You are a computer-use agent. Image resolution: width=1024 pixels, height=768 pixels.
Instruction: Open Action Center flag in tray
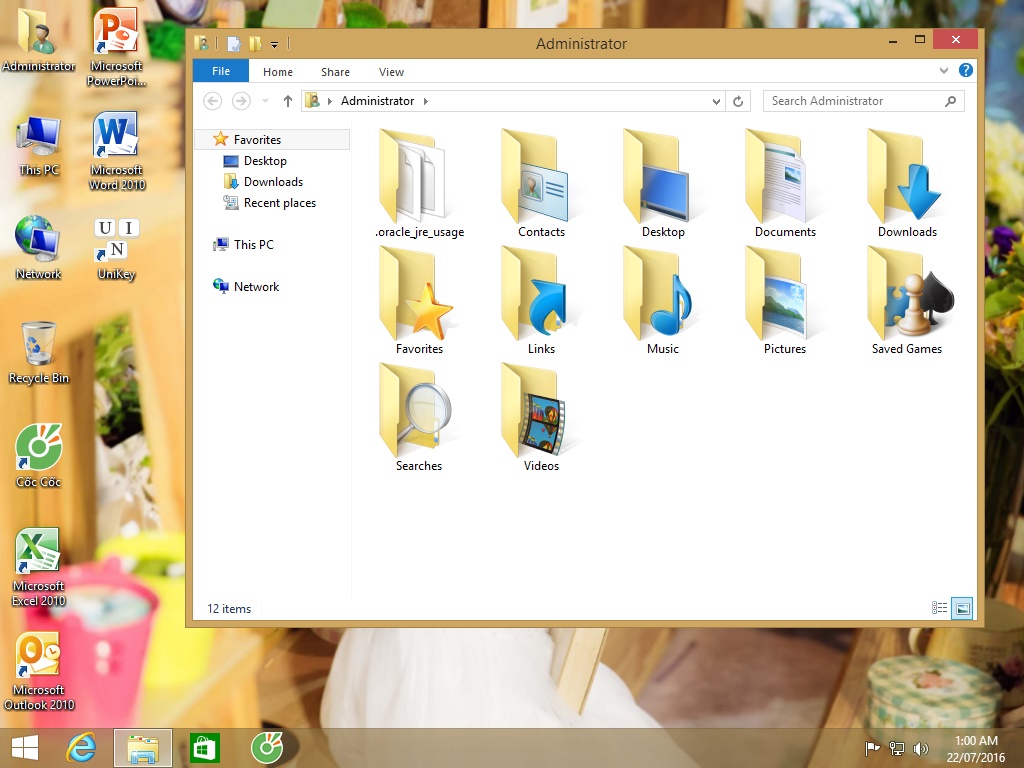pyautogui.click(x=872, y=748)
